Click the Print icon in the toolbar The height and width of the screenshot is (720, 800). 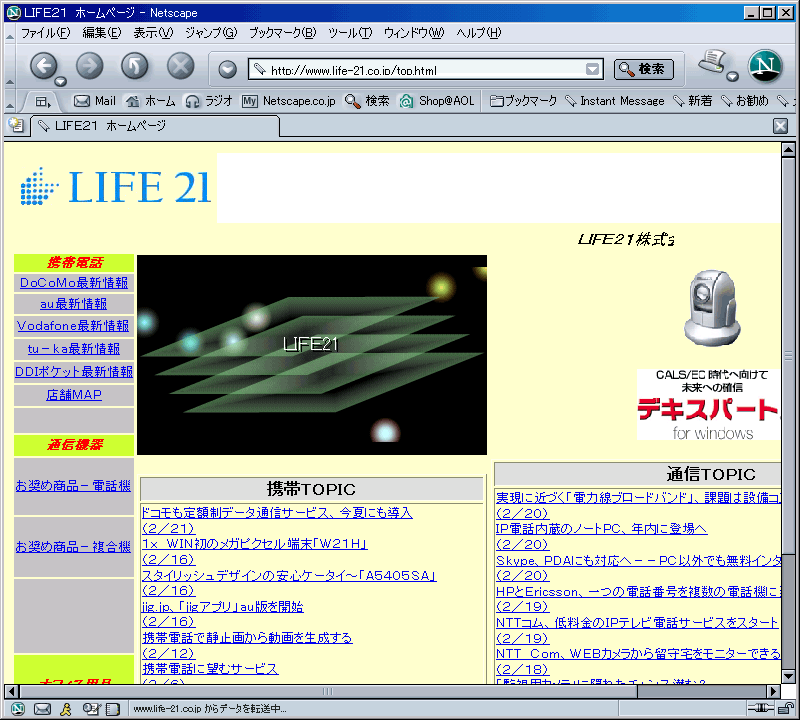(x=713, y=62)
